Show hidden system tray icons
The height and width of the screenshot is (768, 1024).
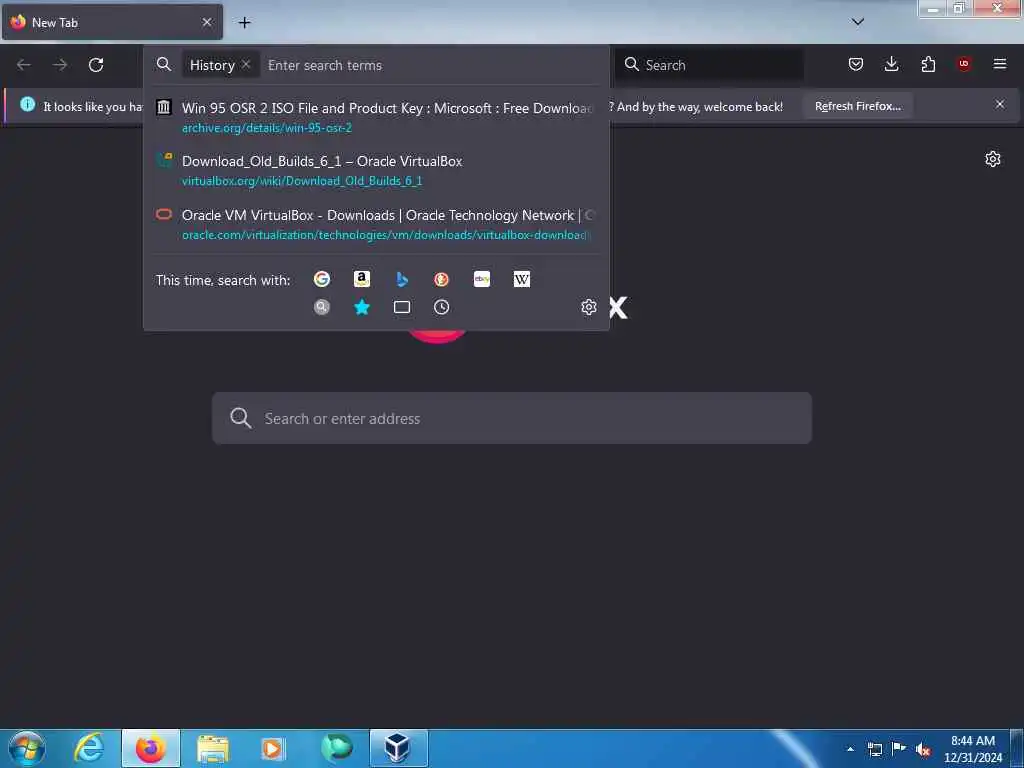click(850, 749)
